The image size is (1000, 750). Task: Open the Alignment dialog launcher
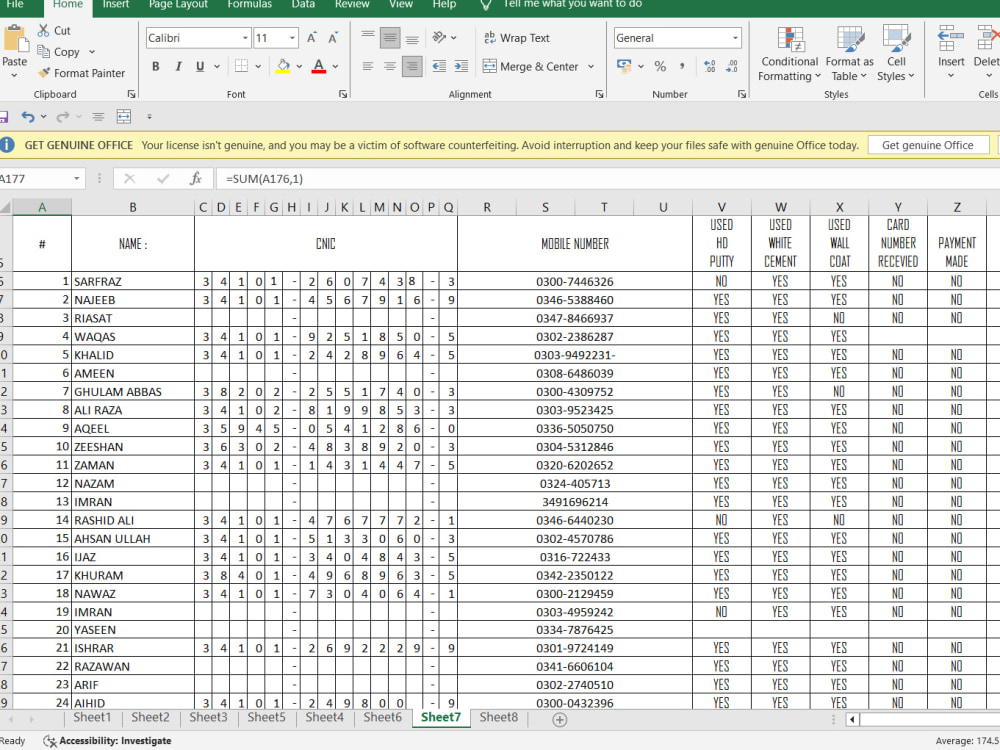click(599, 94)
